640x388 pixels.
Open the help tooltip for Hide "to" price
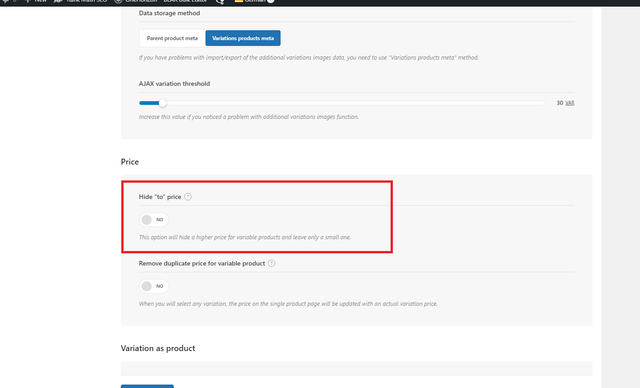(188, 197)
